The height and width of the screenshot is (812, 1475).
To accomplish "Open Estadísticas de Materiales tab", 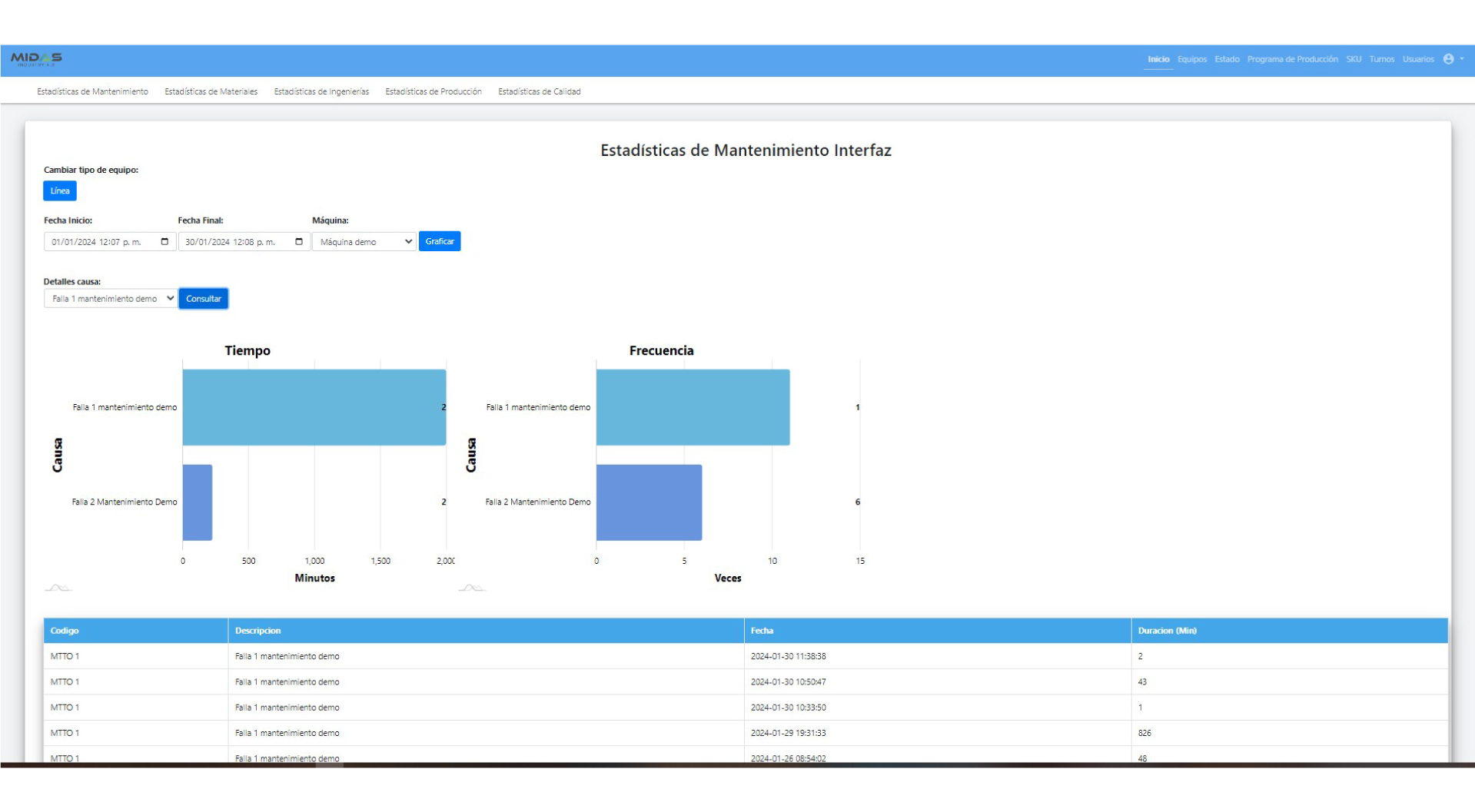I will click(211, 91).
